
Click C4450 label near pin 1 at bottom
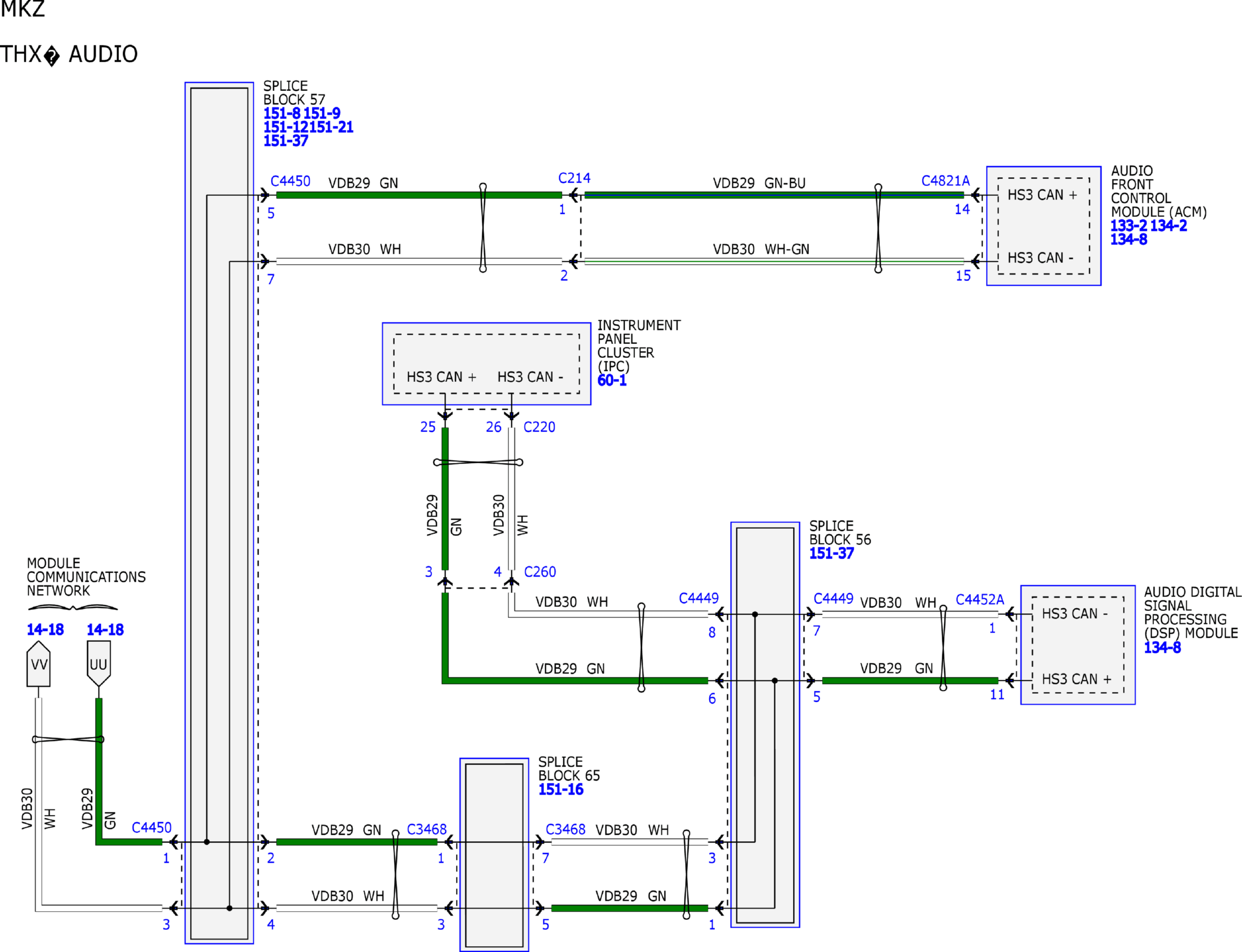coord(152,828)
